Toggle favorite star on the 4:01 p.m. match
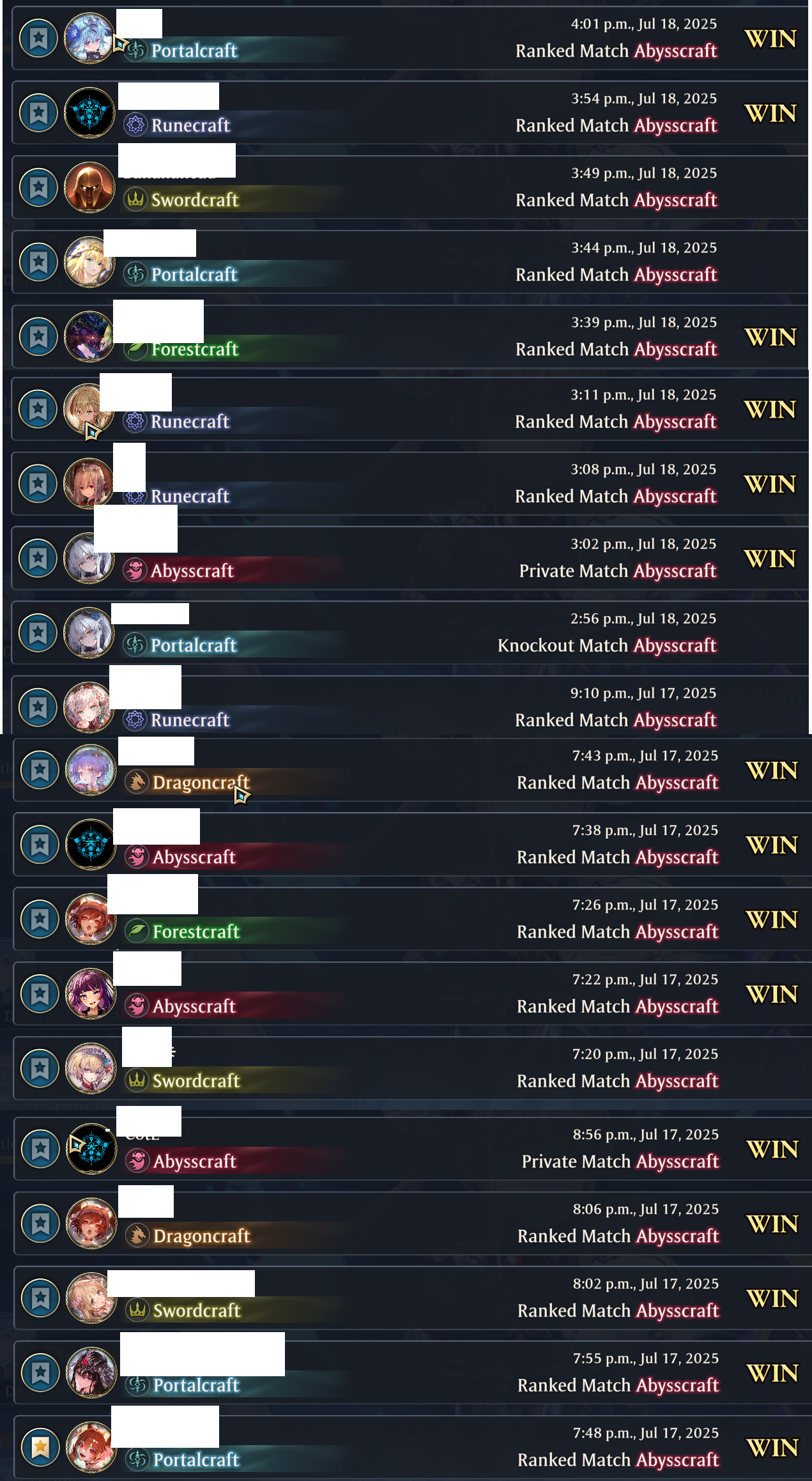 (x=38, y=38)
